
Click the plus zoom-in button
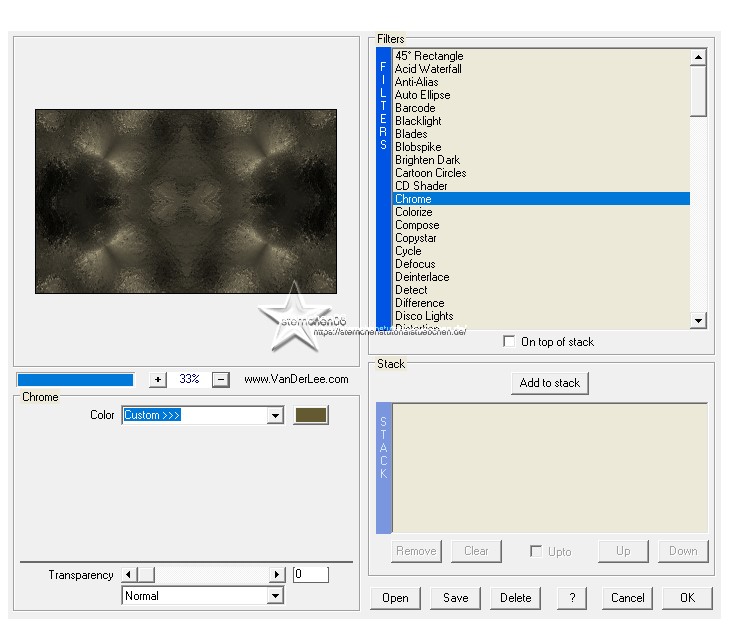158,380
